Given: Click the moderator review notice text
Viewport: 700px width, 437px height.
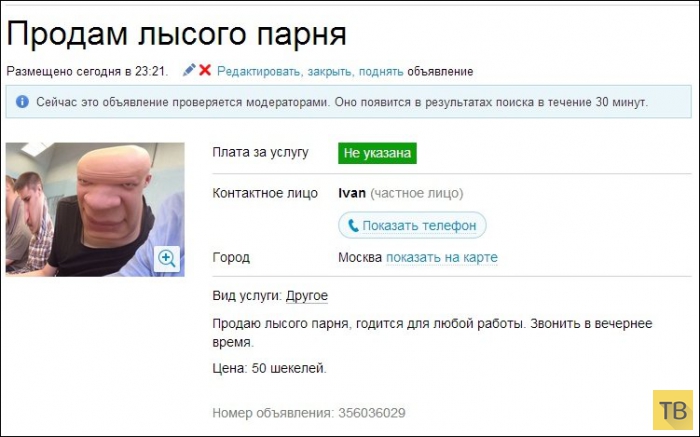Looking at the screenshot, I should click(342, 102).
